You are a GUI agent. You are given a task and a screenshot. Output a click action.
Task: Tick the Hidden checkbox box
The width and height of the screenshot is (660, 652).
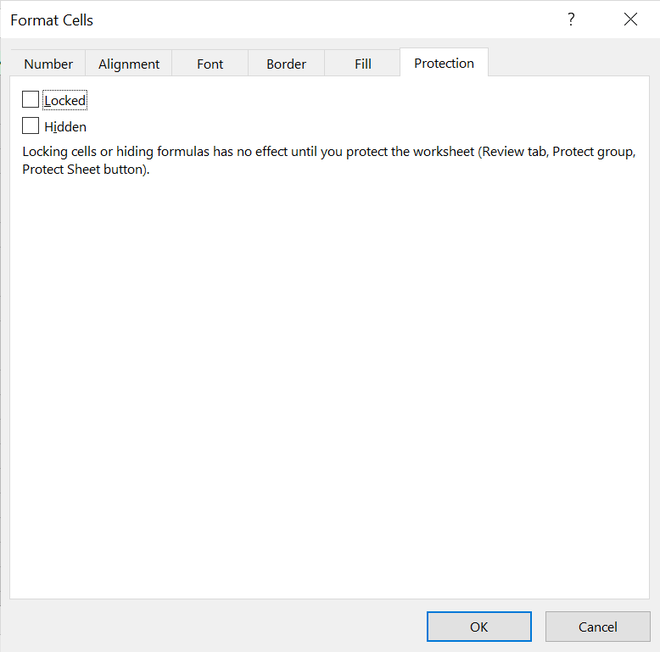point(31,126)
